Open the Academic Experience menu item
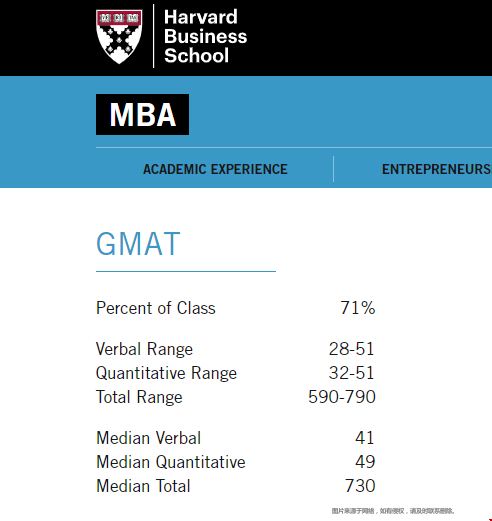Screen dimensions: 492x521 [215, 169]
